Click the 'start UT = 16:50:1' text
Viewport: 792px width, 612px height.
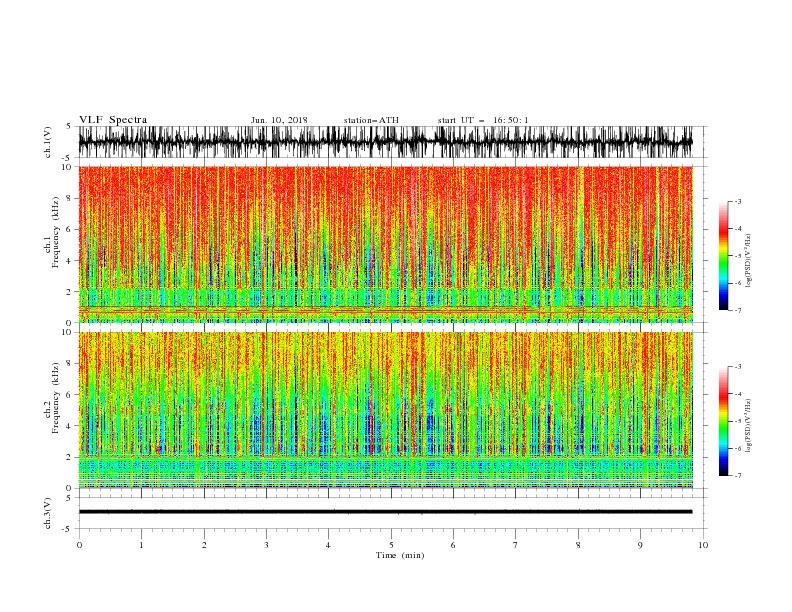(x=483, y=120)
